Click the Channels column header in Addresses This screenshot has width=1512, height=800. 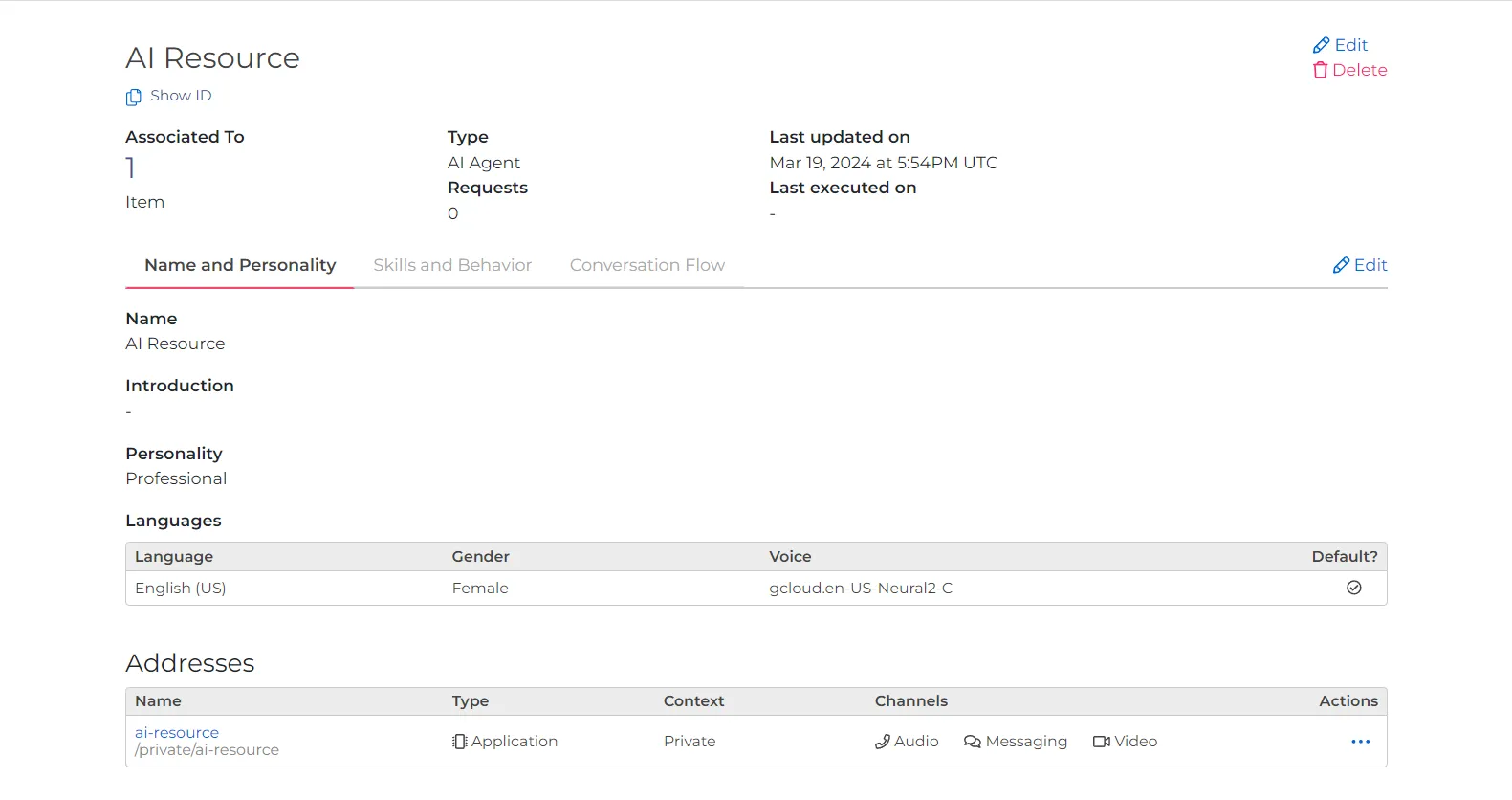click(x=911, y=701)
